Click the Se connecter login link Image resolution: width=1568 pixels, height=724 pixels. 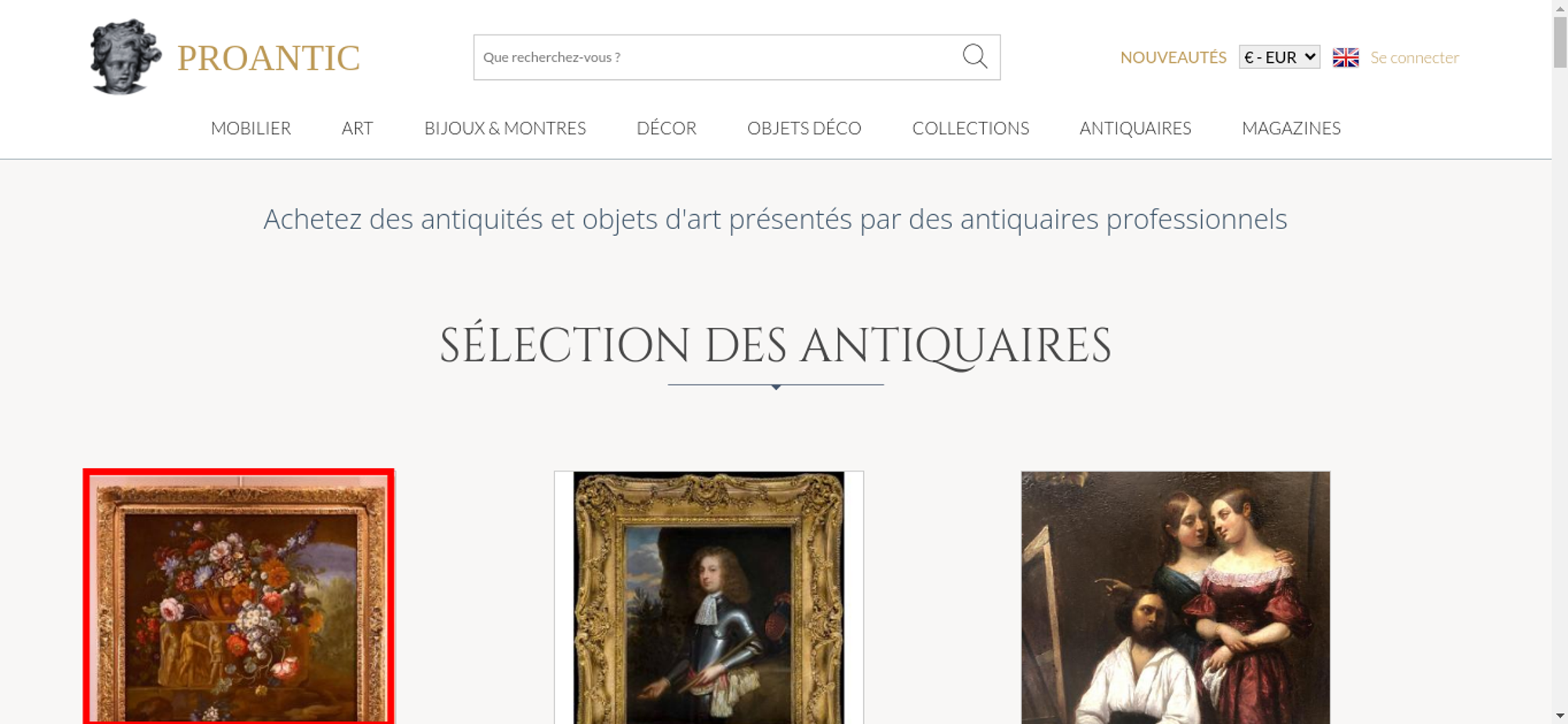pyautogui.click(x=1414, y=57)
